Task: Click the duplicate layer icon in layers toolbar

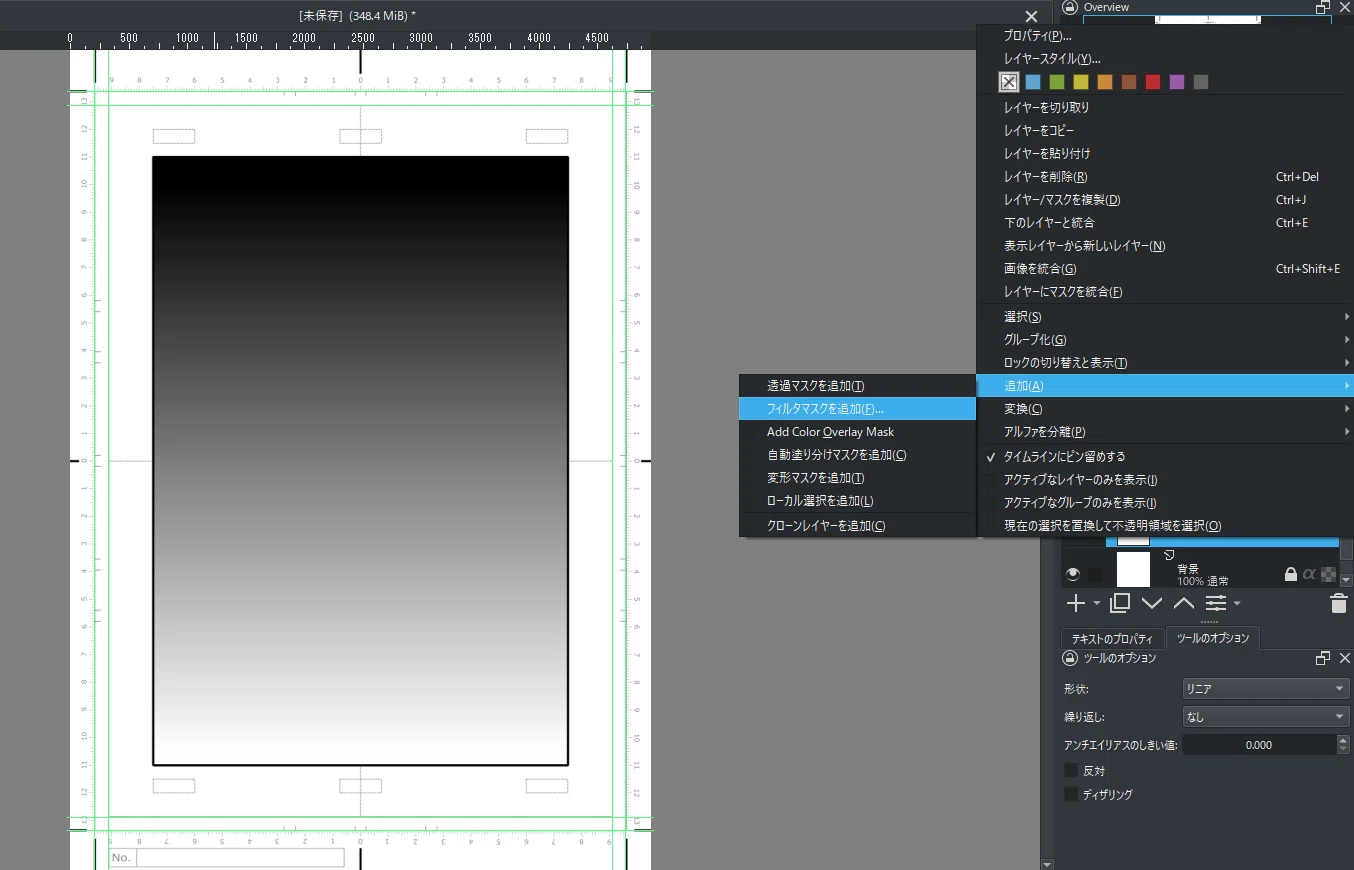Action: 1120,603
